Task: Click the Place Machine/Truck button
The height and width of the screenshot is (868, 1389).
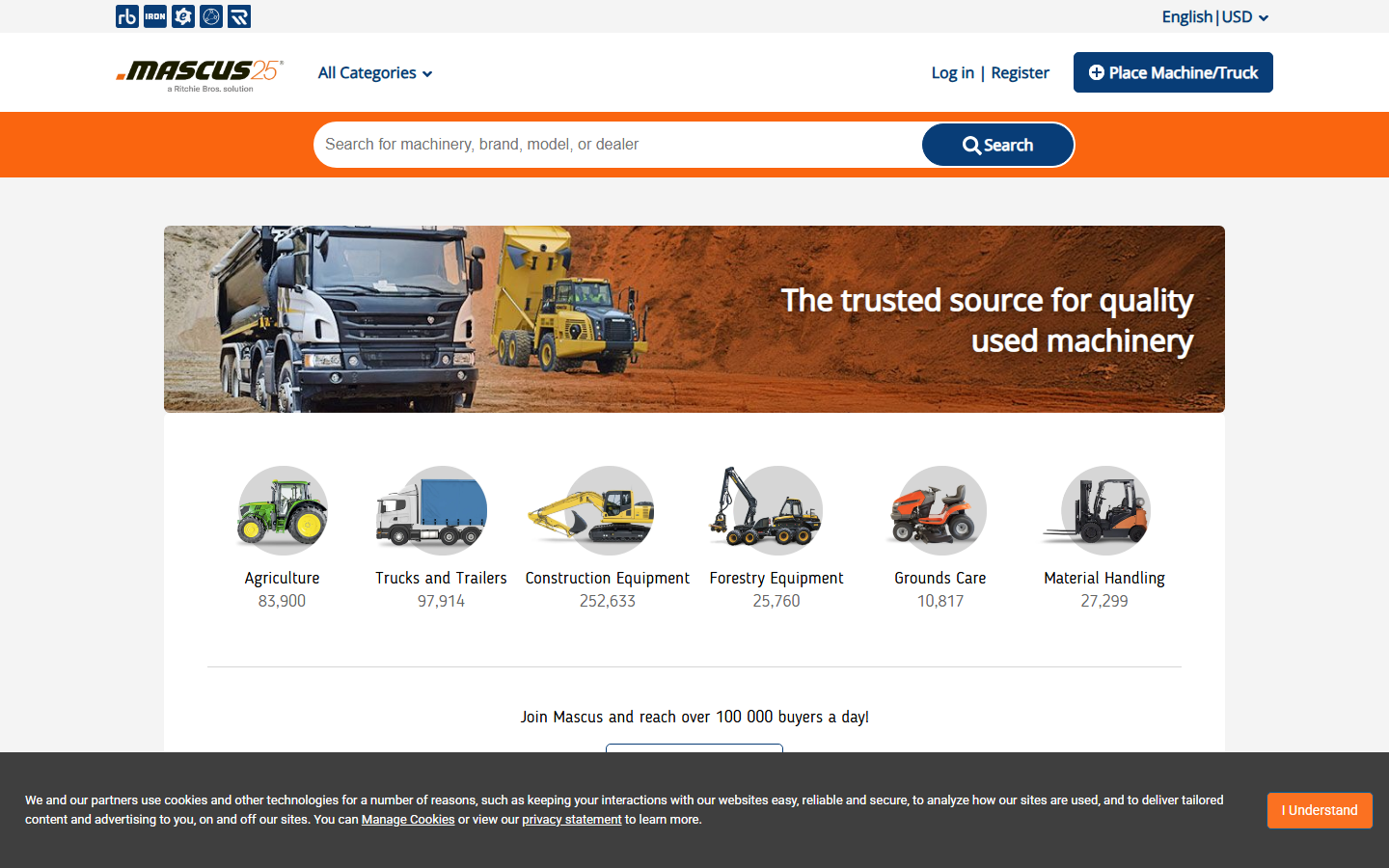Action: [x=1173, y=72]
